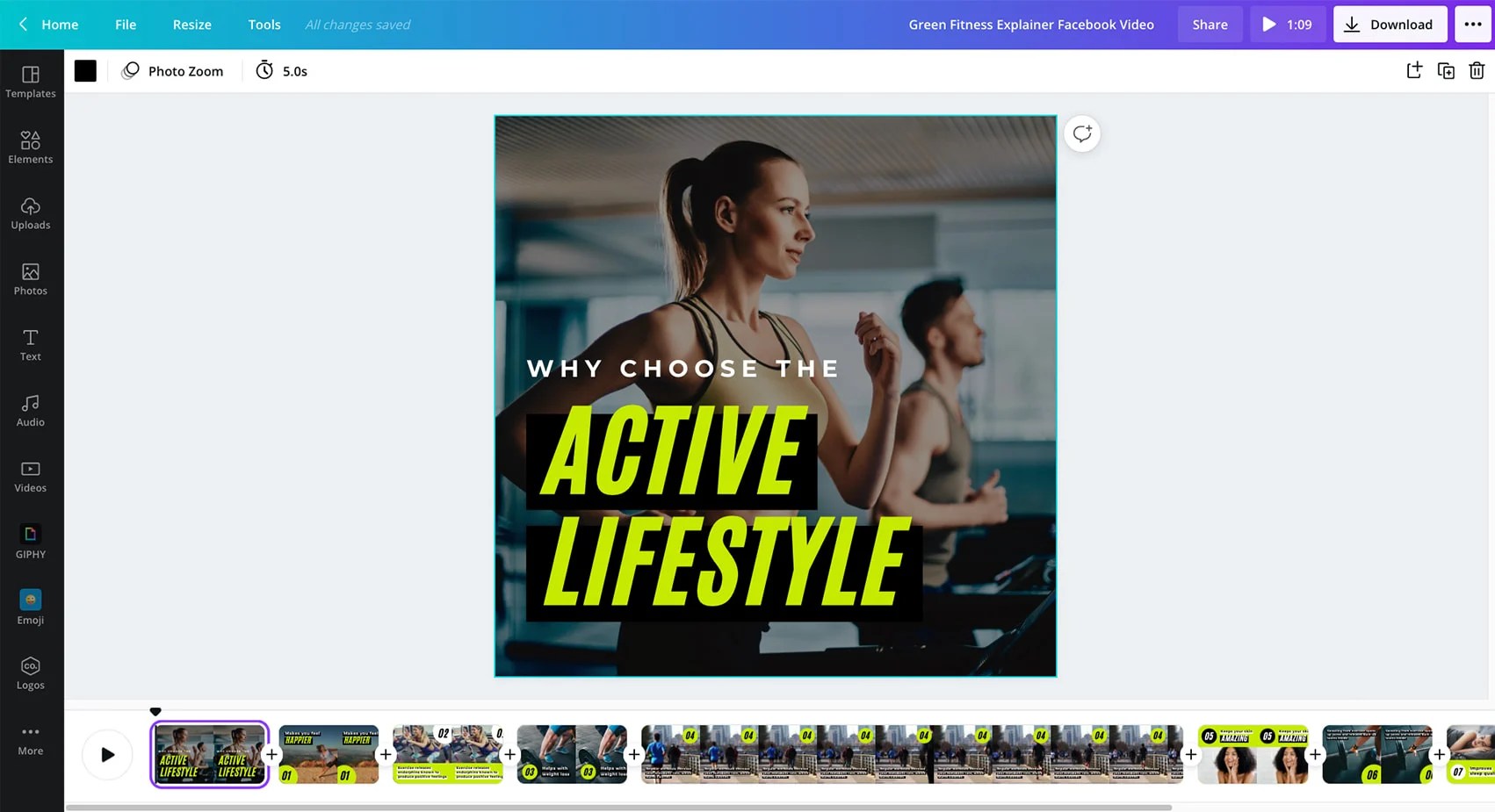1495x812 pixels.
Task: Click the Download button
Action: coord(1390,24)
